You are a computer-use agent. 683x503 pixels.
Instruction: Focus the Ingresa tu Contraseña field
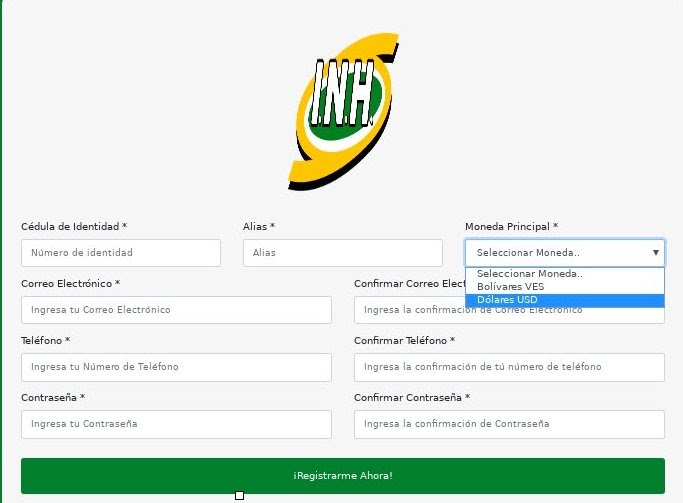(x=176, y=424)
